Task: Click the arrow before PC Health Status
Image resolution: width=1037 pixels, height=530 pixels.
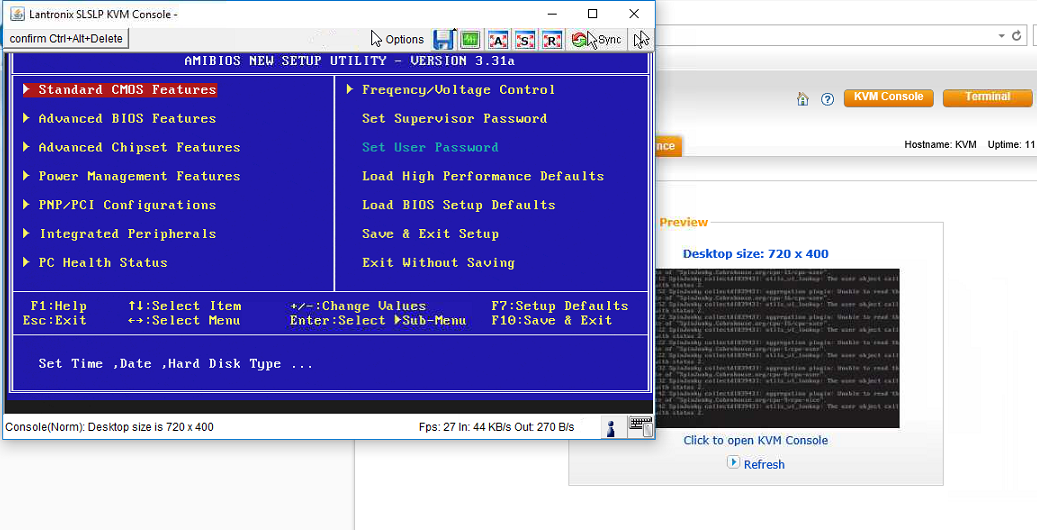Action: (x=26, y=263)
